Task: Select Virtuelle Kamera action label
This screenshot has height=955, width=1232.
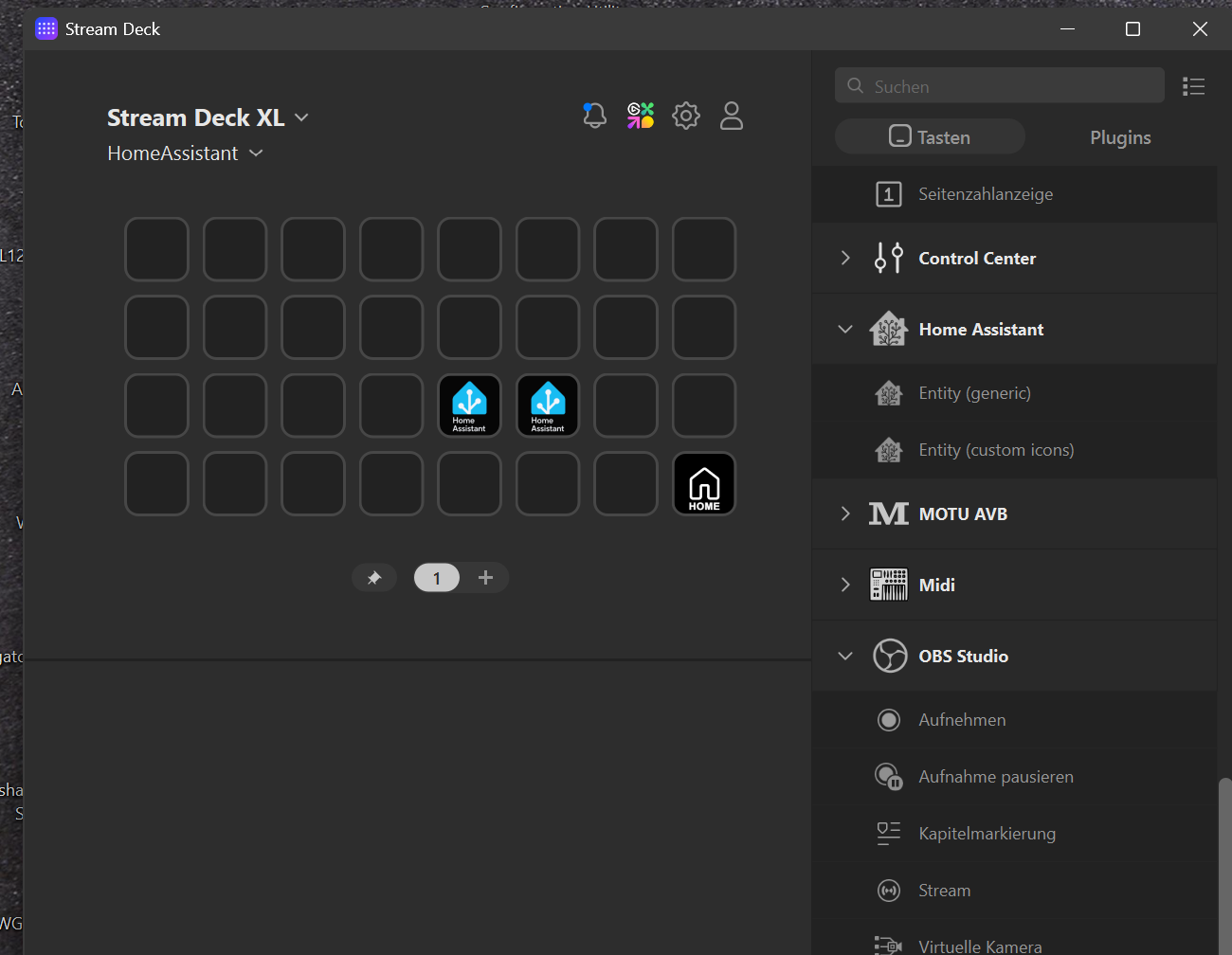Action: [x=980, y=946]
